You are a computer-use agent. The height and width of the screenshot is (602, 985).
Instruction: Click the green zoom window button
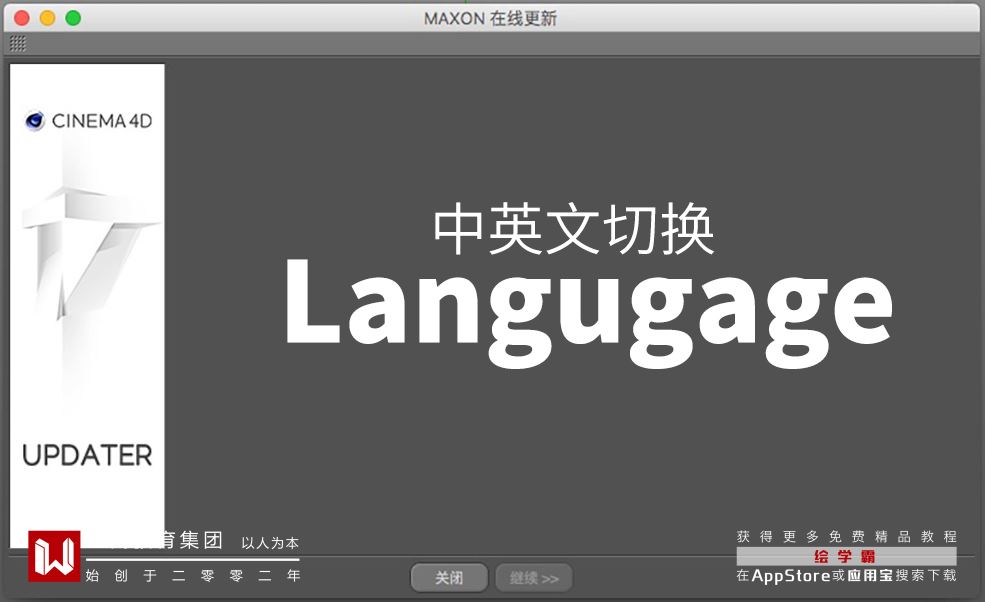[x=73, y=18]
